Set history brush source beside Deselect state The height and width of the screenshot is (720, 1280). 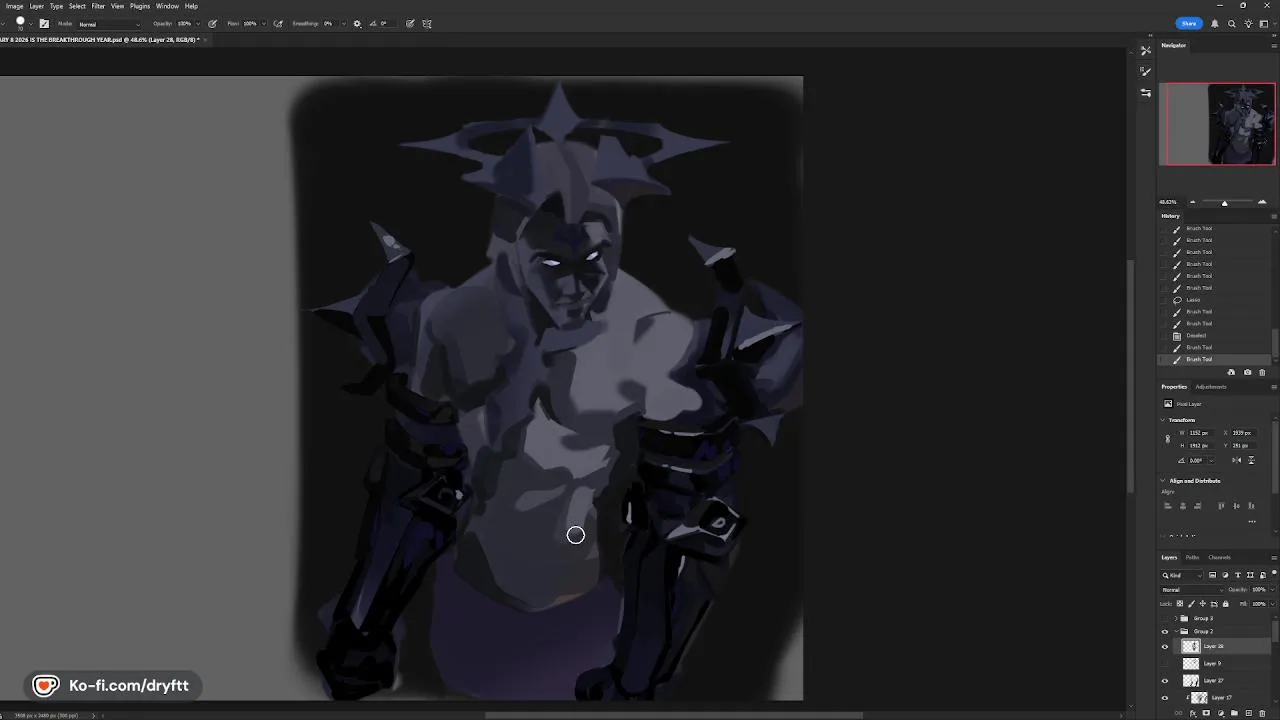1164,336
